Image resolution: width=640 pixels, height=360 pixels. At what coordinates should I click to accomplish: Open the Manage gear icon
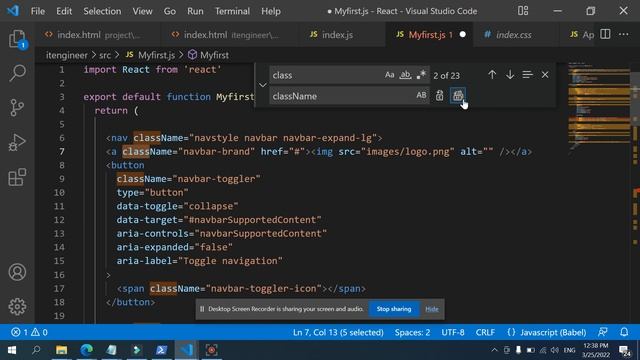tap(17, 306)
